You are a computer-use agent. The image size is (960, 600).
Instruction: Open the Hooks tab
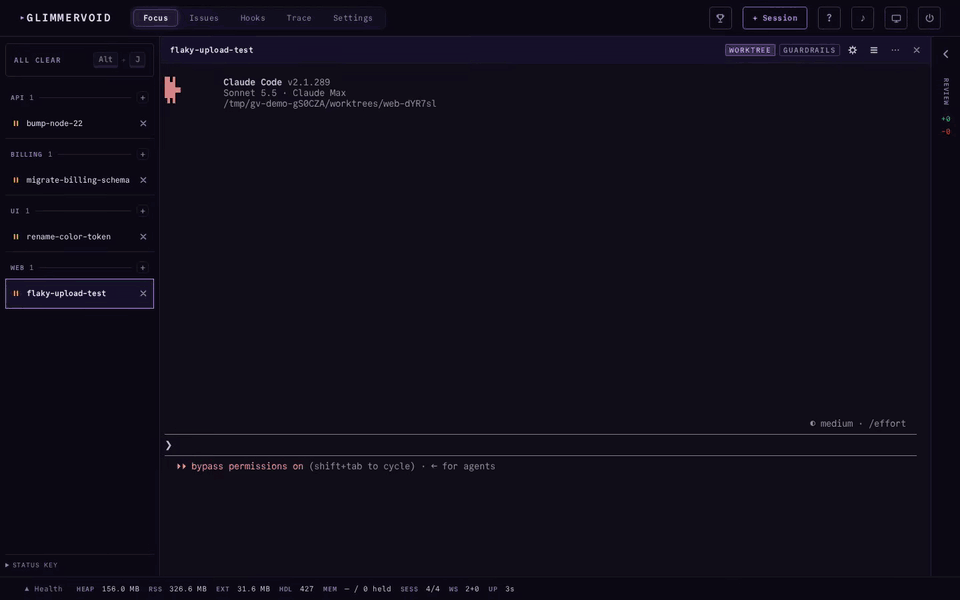253,18
